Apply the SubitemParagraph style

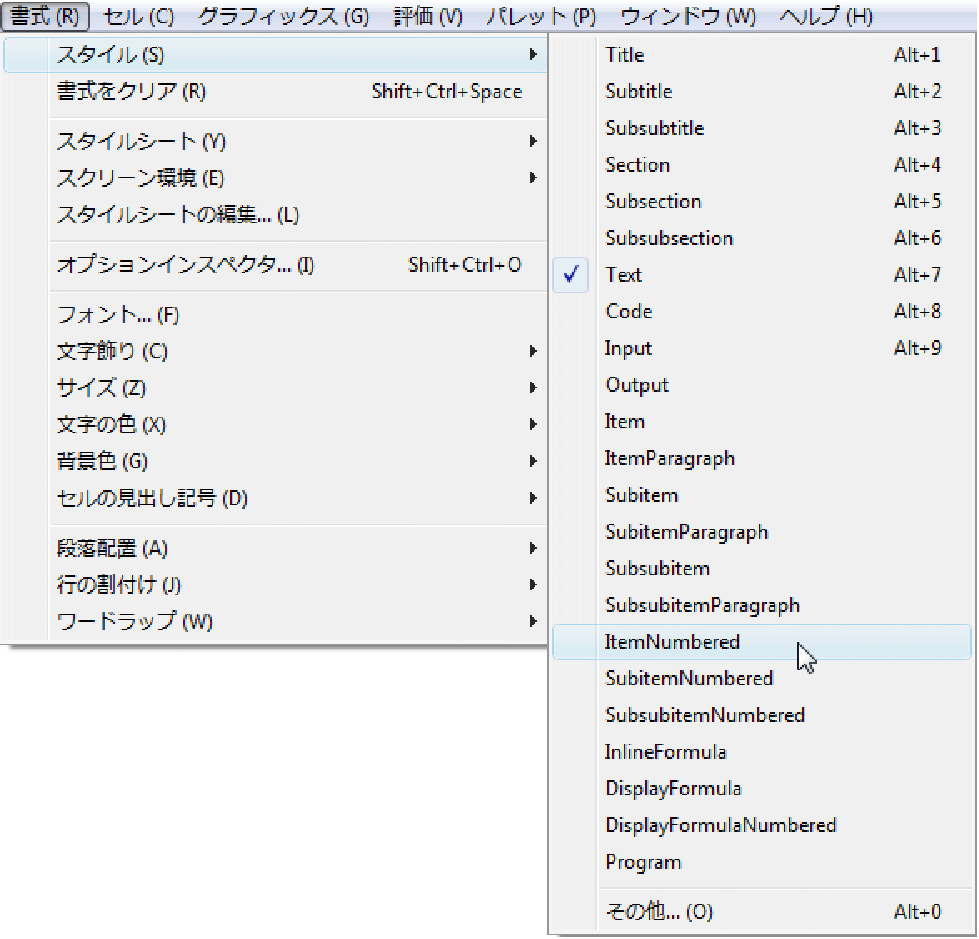coord(762,532)
